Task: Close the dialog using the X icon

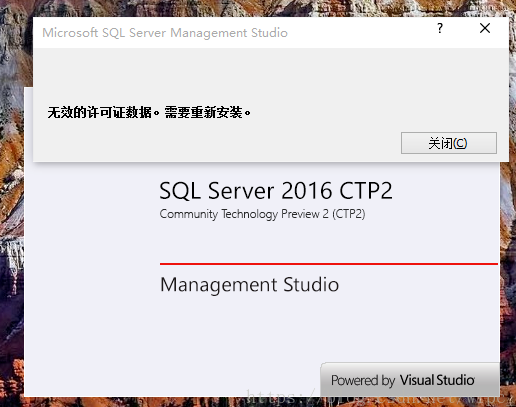Action: click(485, 28)
